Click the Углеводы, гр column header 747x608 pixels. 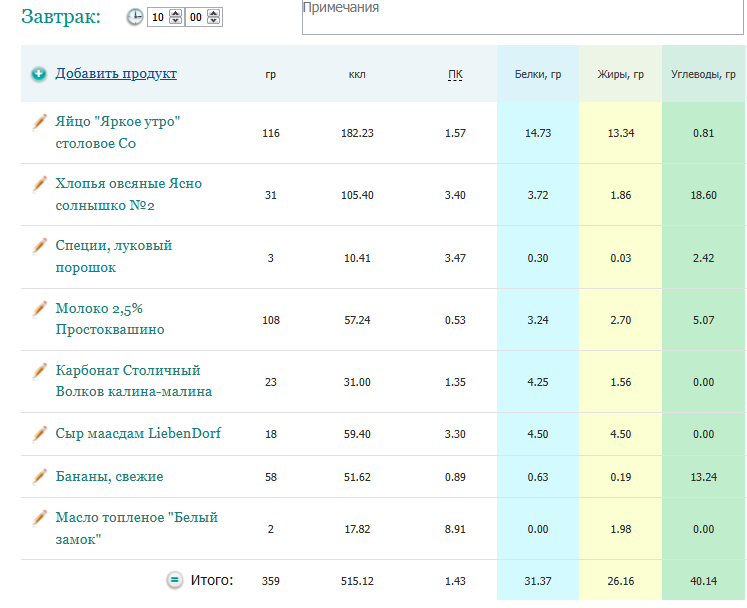(x=703, y=74)
